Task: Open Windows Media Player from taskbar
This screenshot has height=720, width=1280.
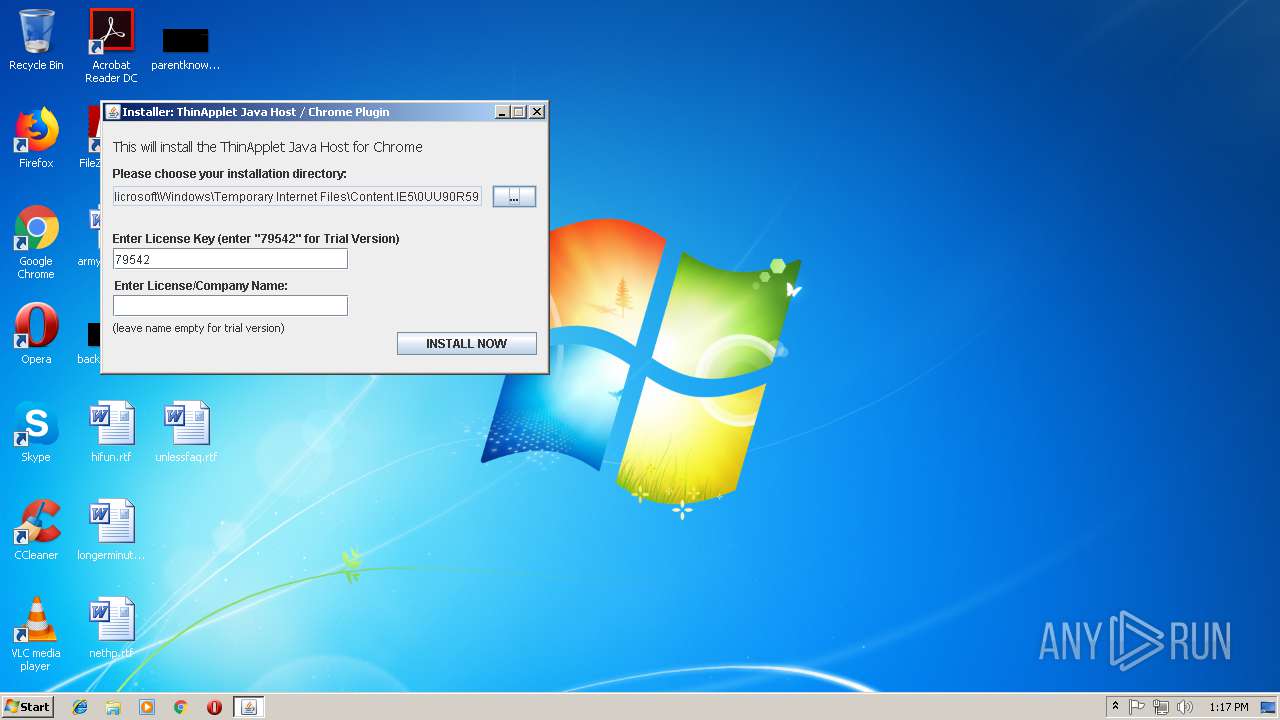Action: (147, 707)
